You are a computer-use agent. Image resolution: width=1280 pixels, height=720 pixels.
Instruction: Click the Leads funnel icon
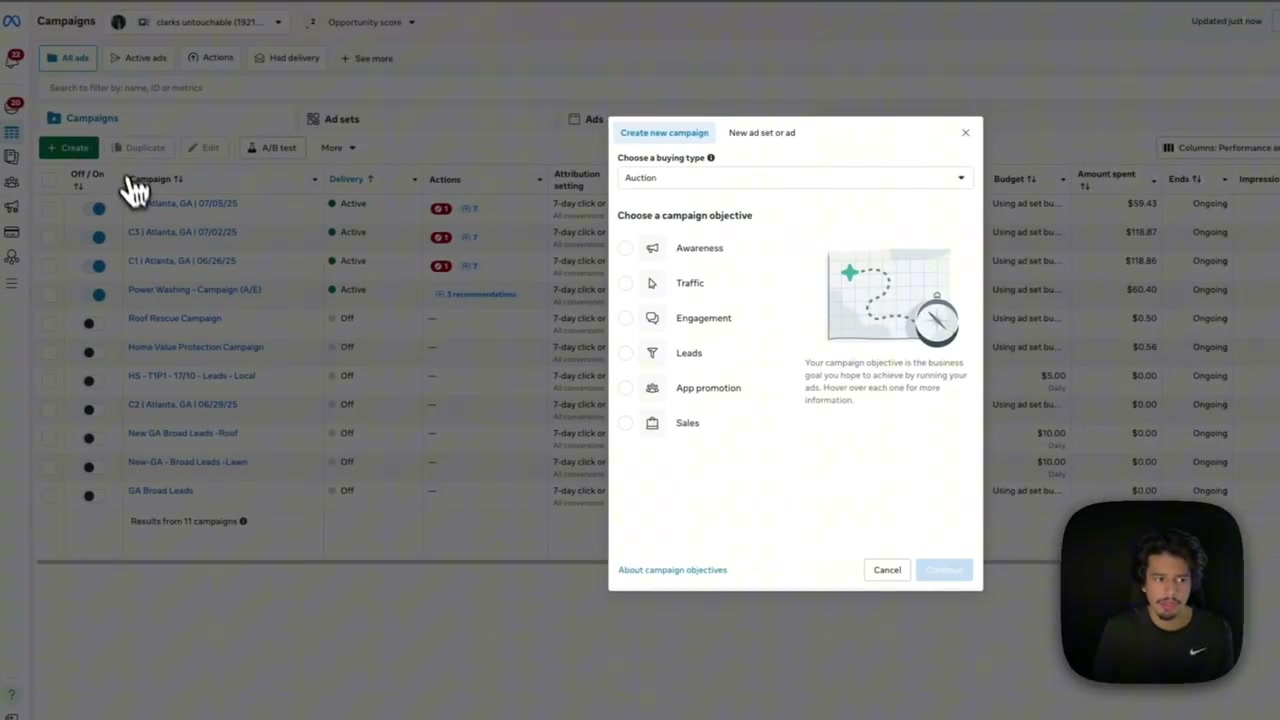(652, 353)
